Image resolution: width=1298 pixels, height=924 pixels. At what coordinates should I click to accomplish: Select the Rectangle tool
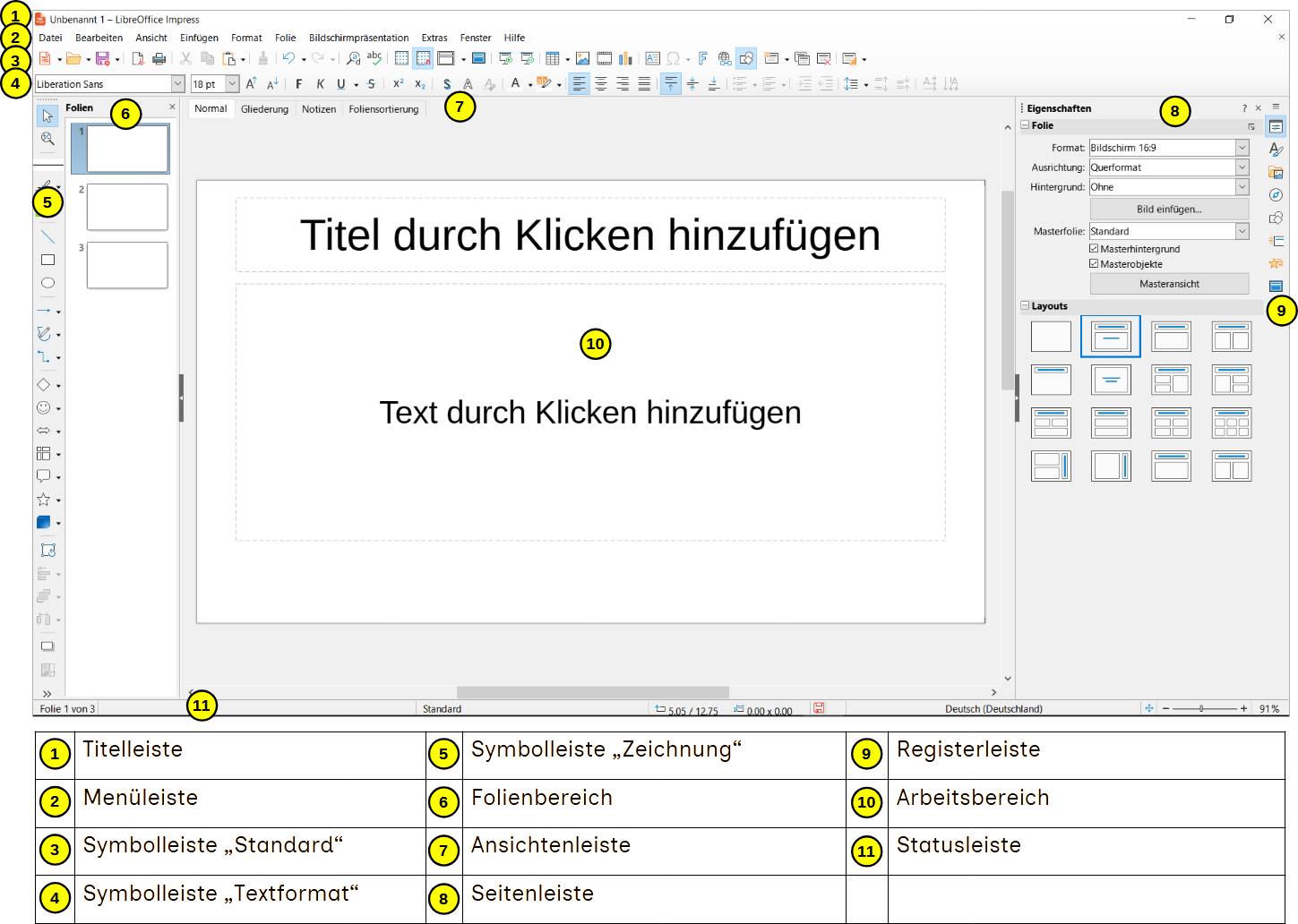click(x=47, y=260)
